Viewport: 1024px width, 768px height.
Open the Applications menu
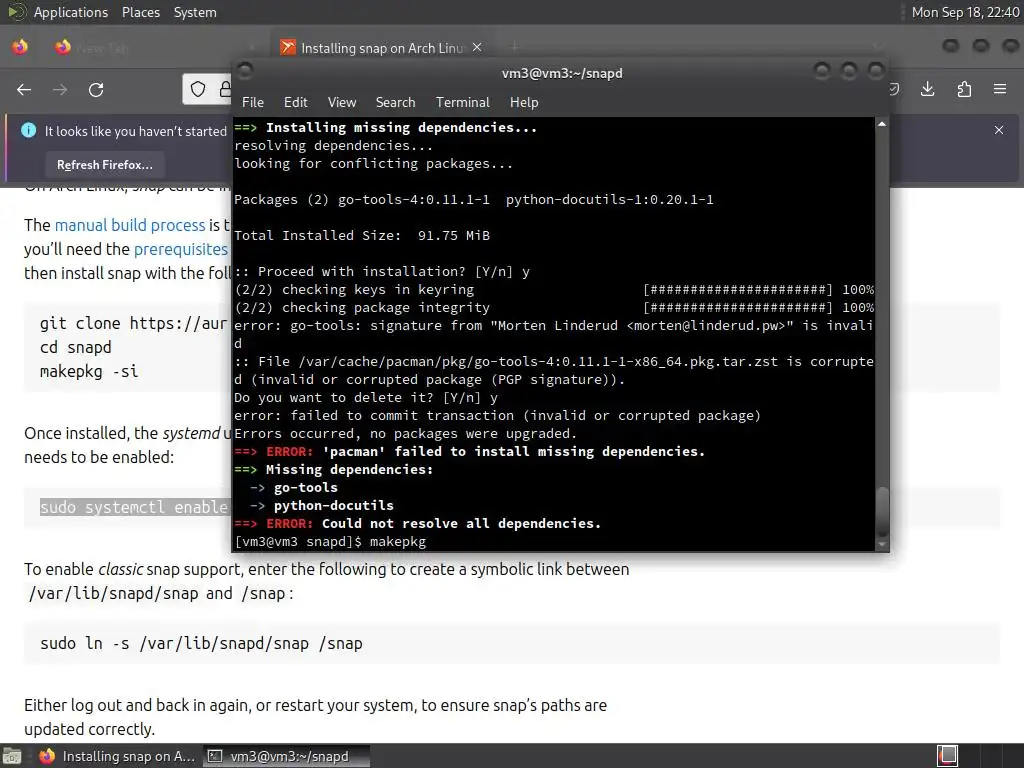(x=71, y=12)
